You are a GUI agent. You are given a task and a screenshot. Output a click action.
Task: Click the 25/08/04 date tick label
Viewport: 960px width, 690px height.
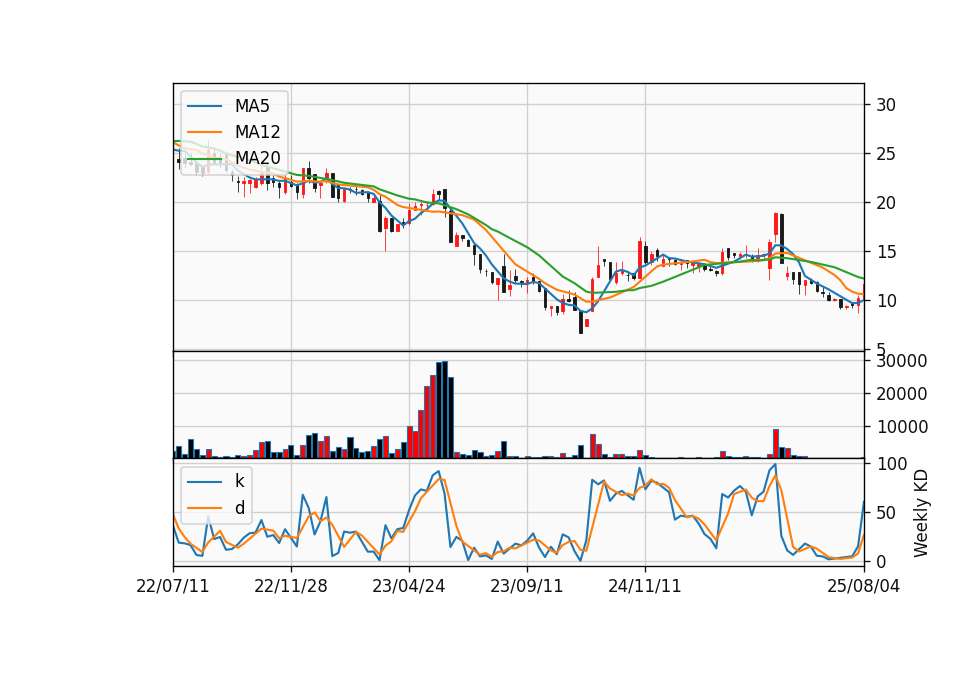pyautogui.click(x=863, y=586)
